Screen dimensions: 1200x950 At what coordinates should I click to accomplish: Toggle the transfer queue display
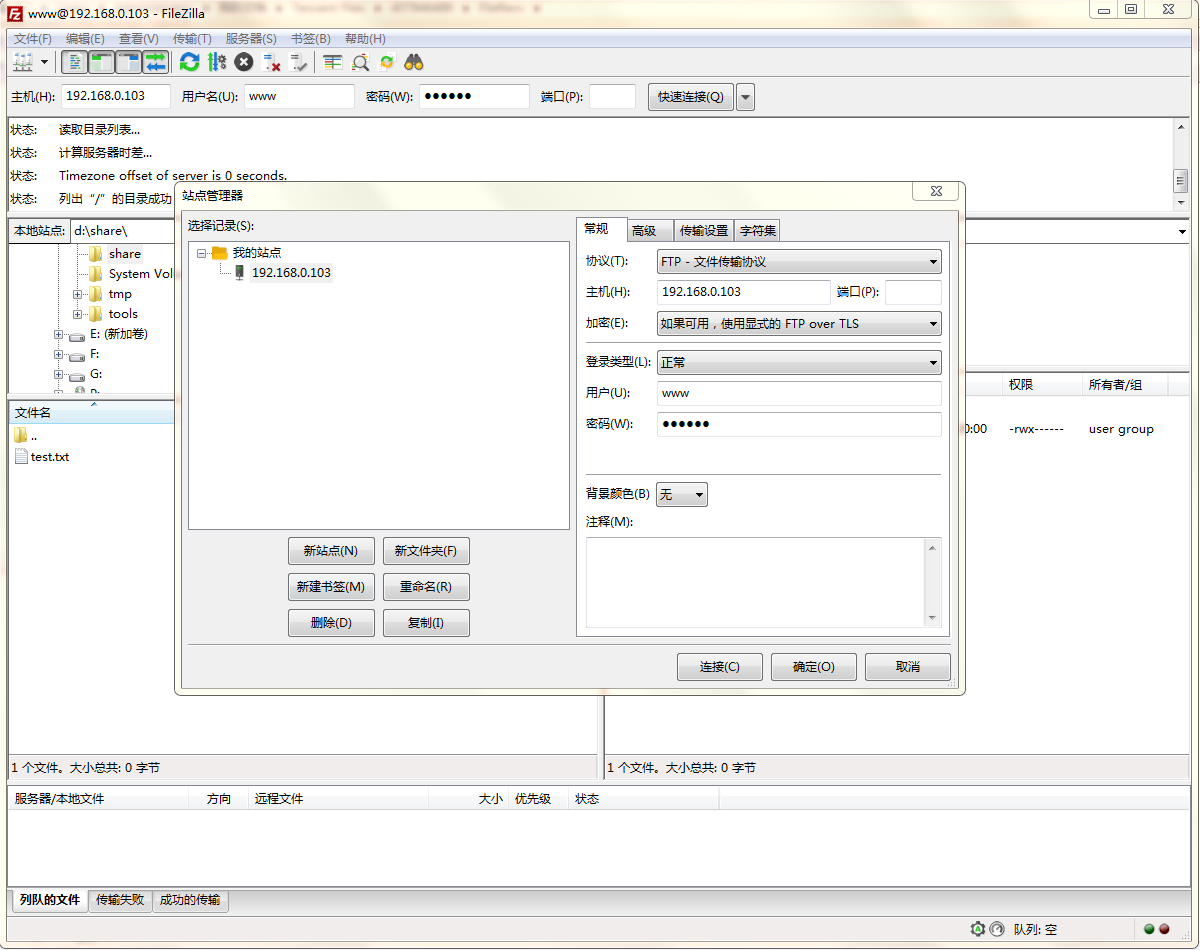point(156,62)
